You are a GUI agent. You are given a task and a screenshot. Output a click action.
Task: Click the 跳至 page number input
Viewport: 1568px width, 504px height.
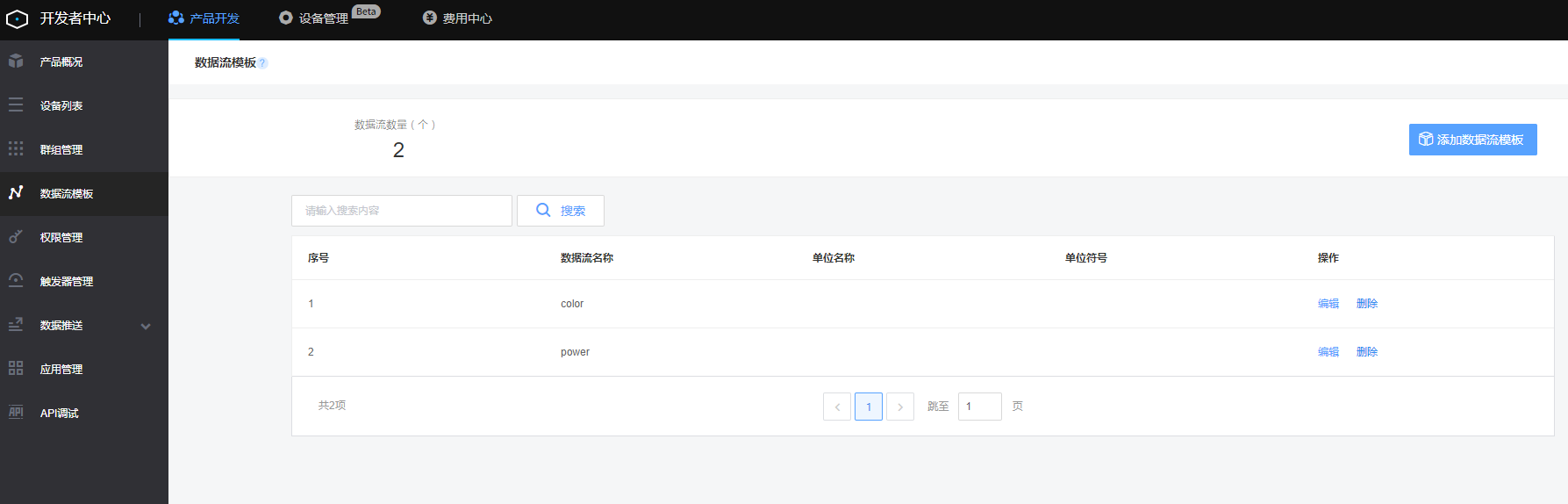tap(979, 407)
